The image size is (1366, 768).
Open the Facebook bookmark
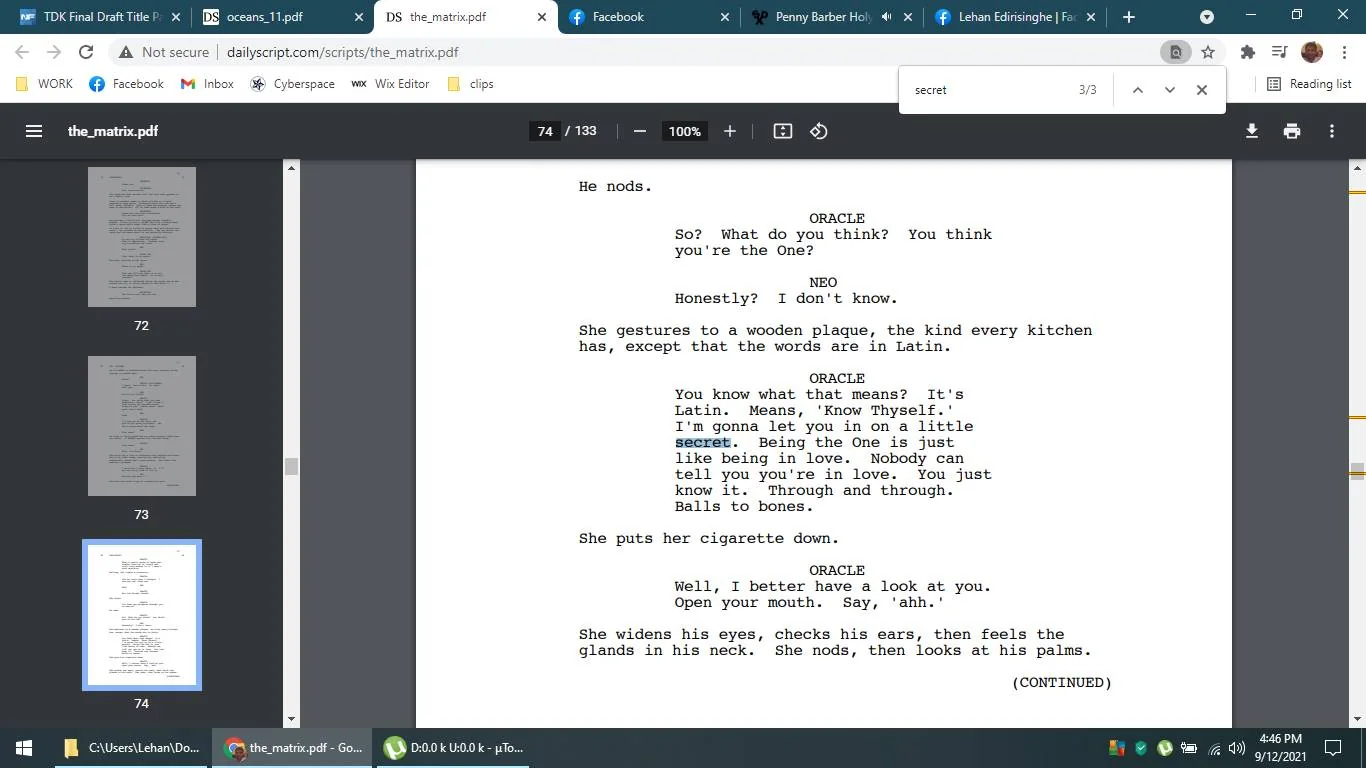coord(127,84)
